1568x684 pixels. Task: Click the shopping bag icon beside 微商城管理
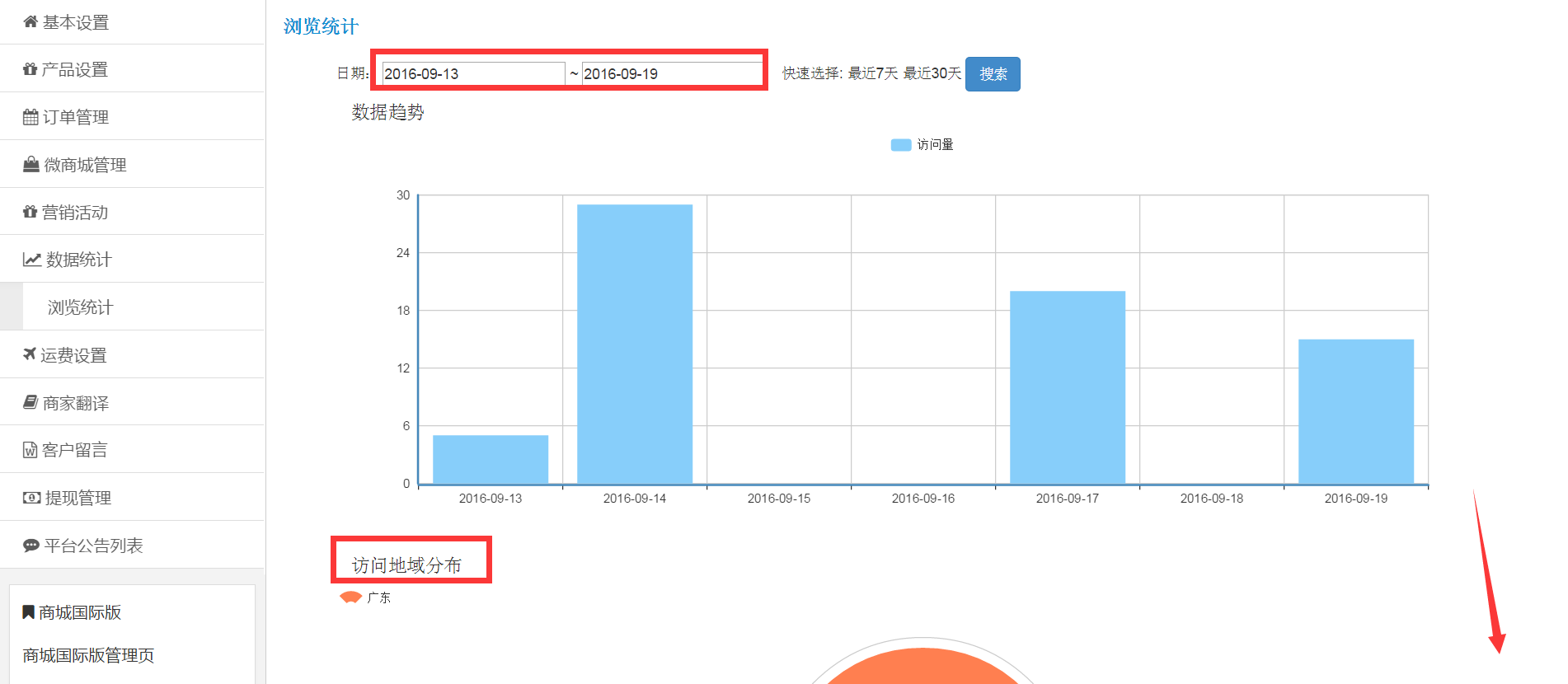tap(31, 164)
